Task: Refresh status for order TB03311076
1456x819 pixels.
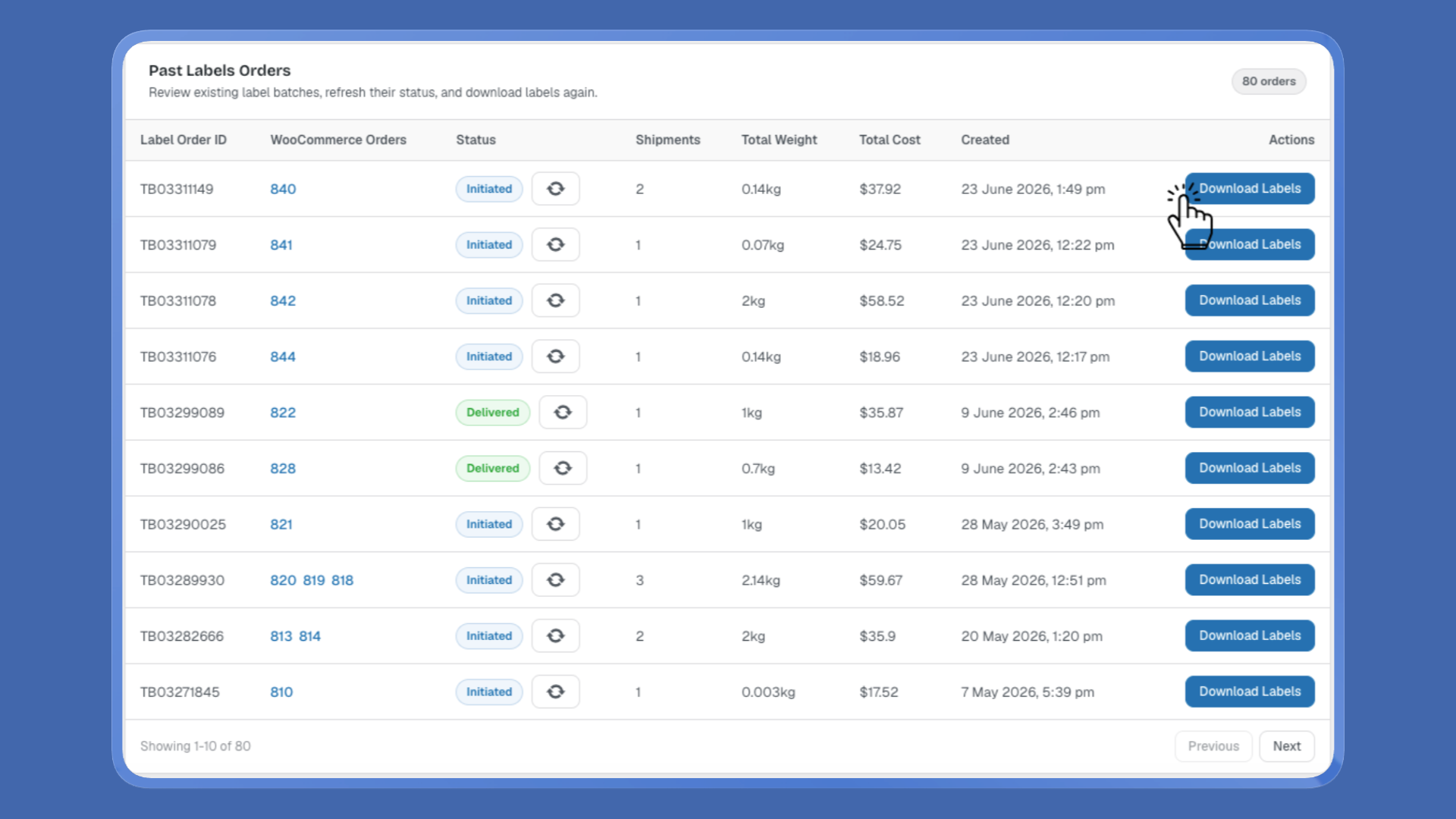Action: tap(555, 356)
